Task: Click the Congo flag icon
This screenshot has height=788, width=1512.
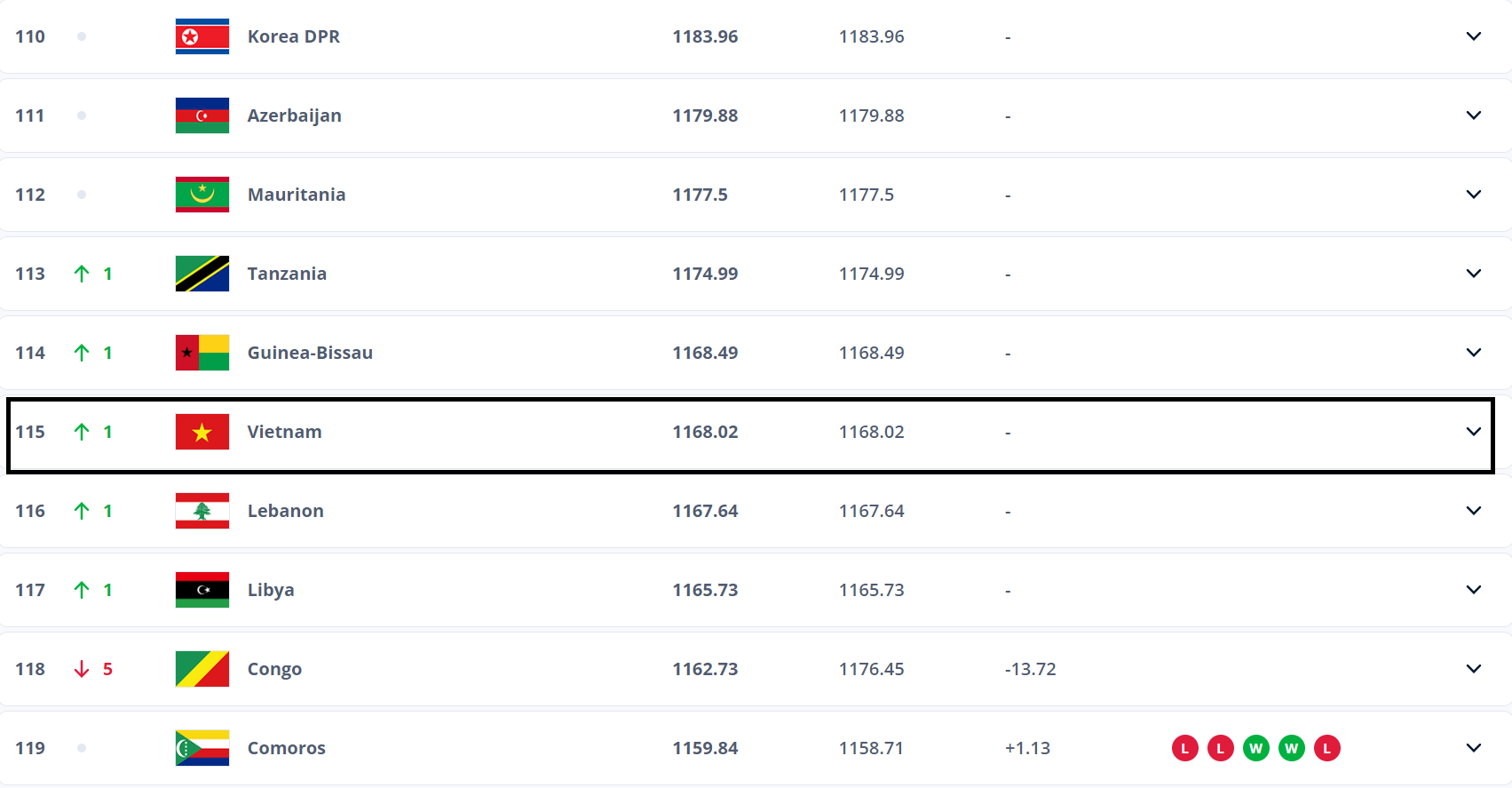Action: (202, 669)
